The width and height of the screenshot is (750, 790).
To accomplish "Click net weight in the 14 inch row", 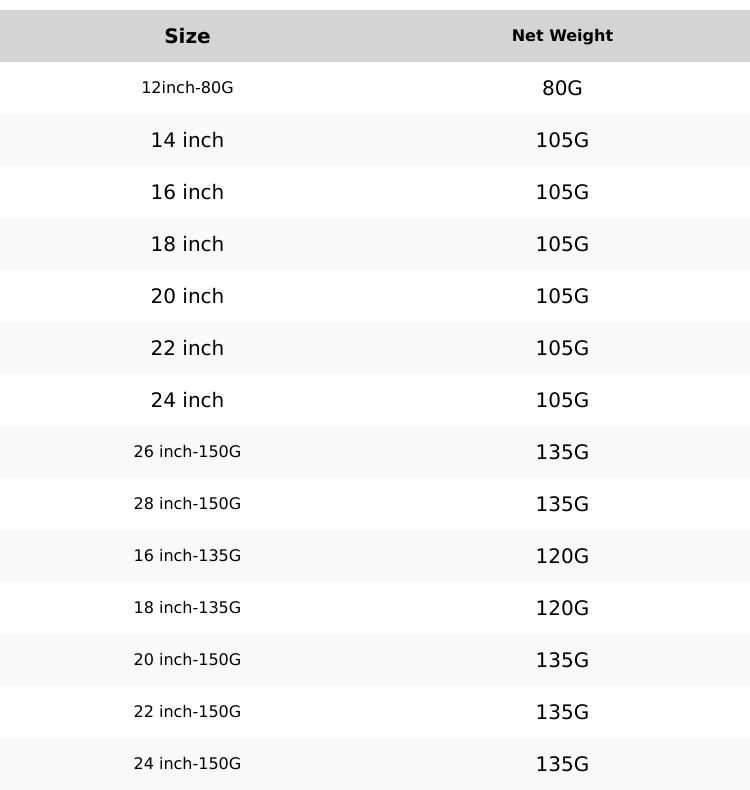I will 562,140.
